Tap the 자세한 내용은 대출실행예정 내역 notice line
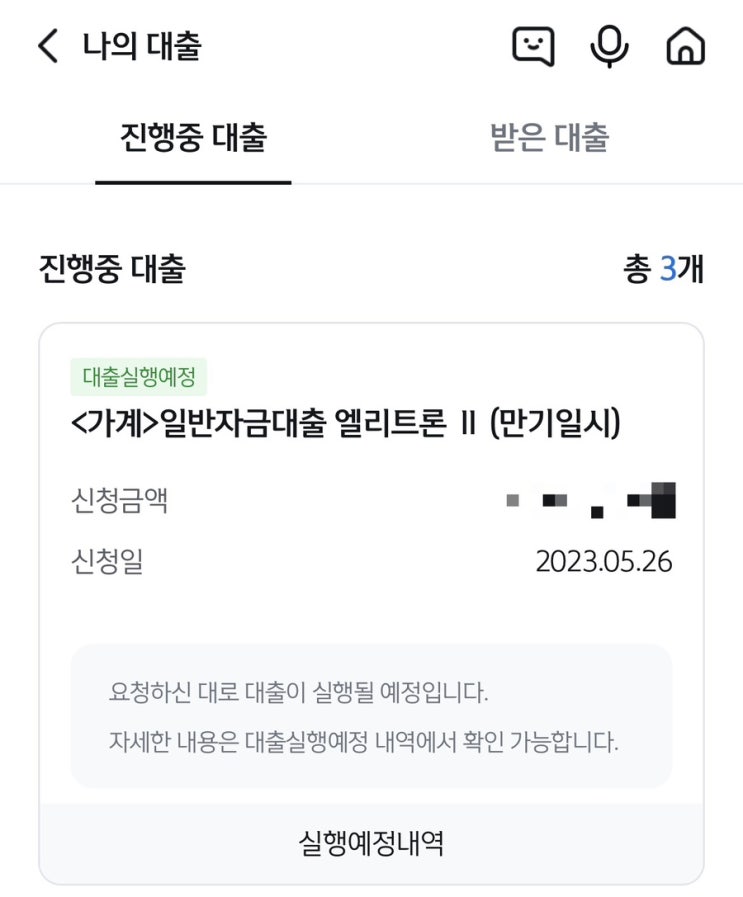This screenshot has width=743, height=897. click(364, 744)
